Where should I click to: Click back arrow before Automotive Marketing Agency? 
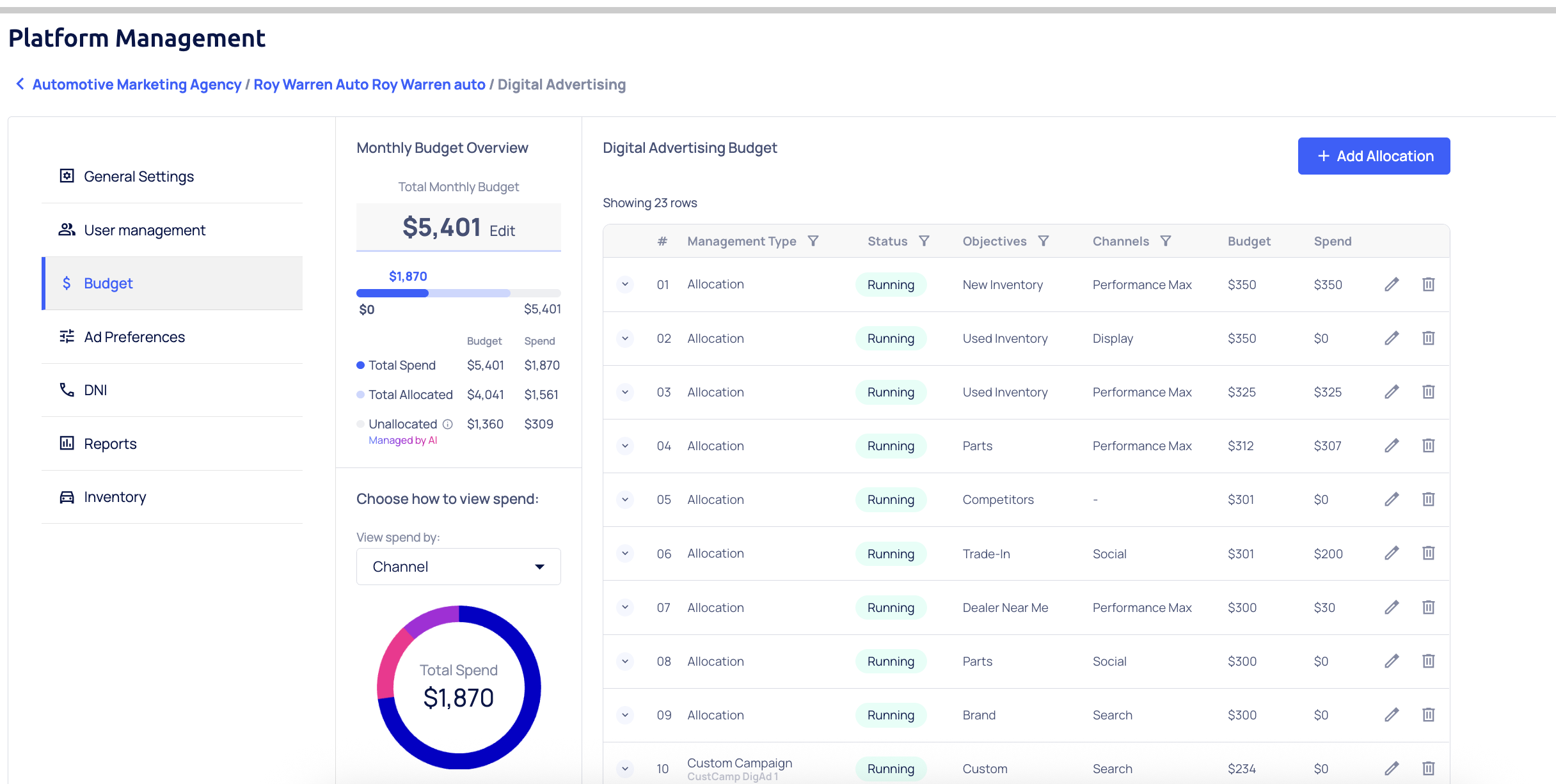coord(20,84)
